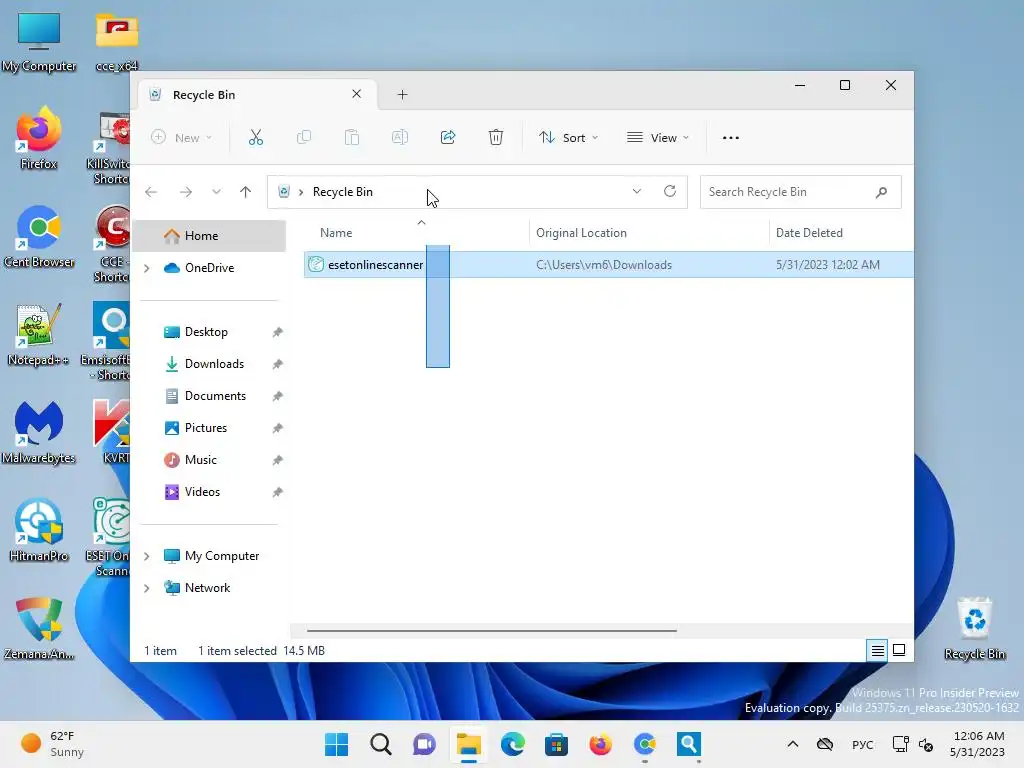Viewport: 1024px width, 768px height.
Task: Open Zemana AntiMalware desktop icon
Action: tap(39, 628)
